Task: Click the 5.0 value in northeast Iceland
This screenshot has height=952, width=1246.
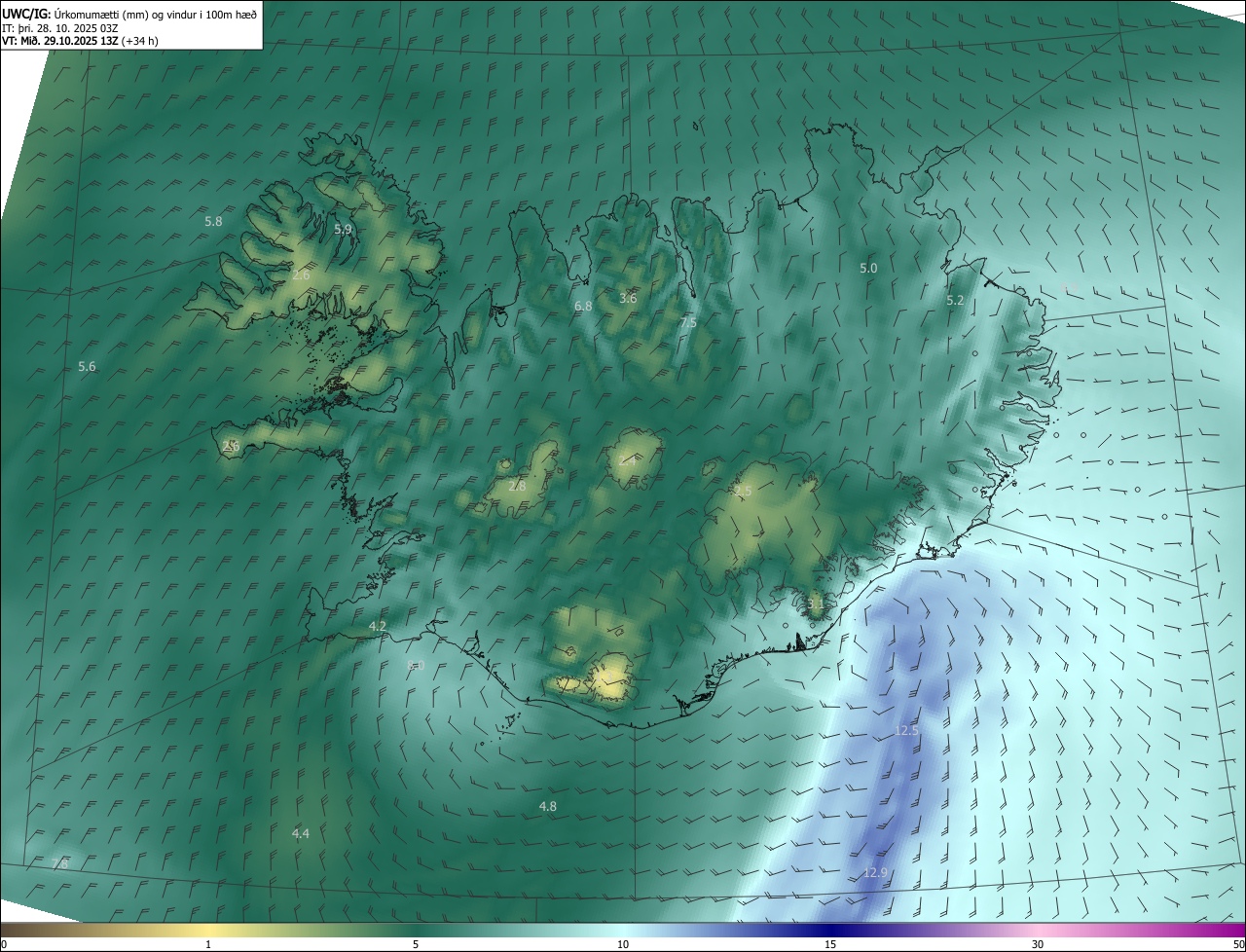Action: 868,268
